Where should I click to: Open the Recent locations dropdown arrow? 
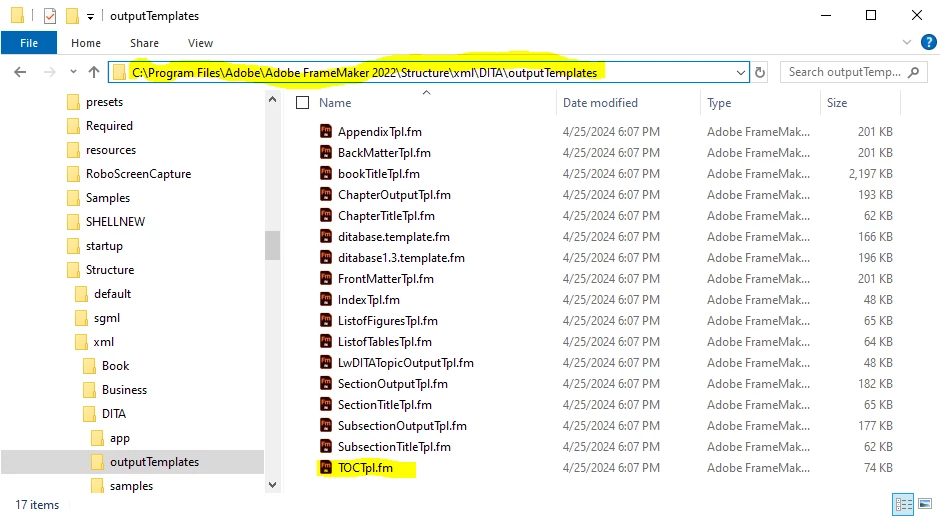73,72
